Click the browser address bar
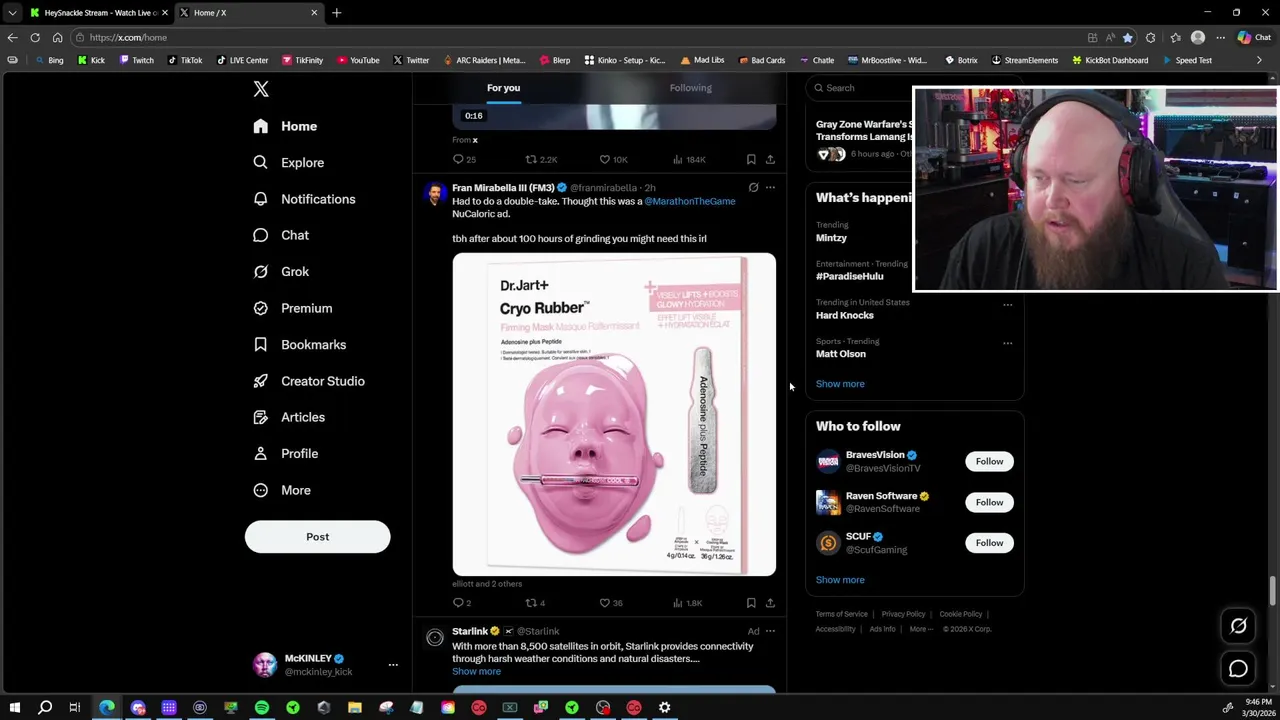 (580, 38)
